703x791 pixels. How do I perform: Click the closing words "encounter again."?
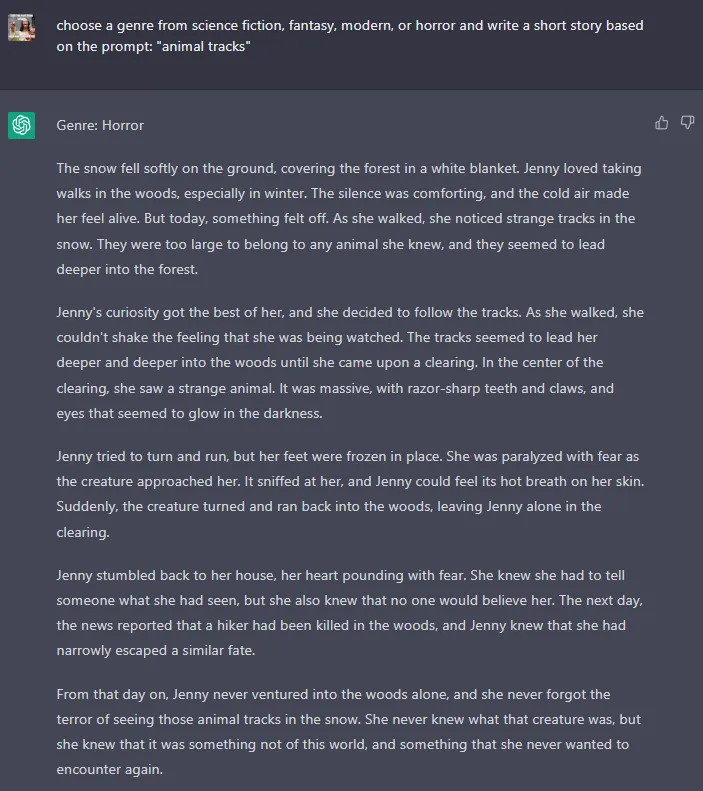[109, 769]
